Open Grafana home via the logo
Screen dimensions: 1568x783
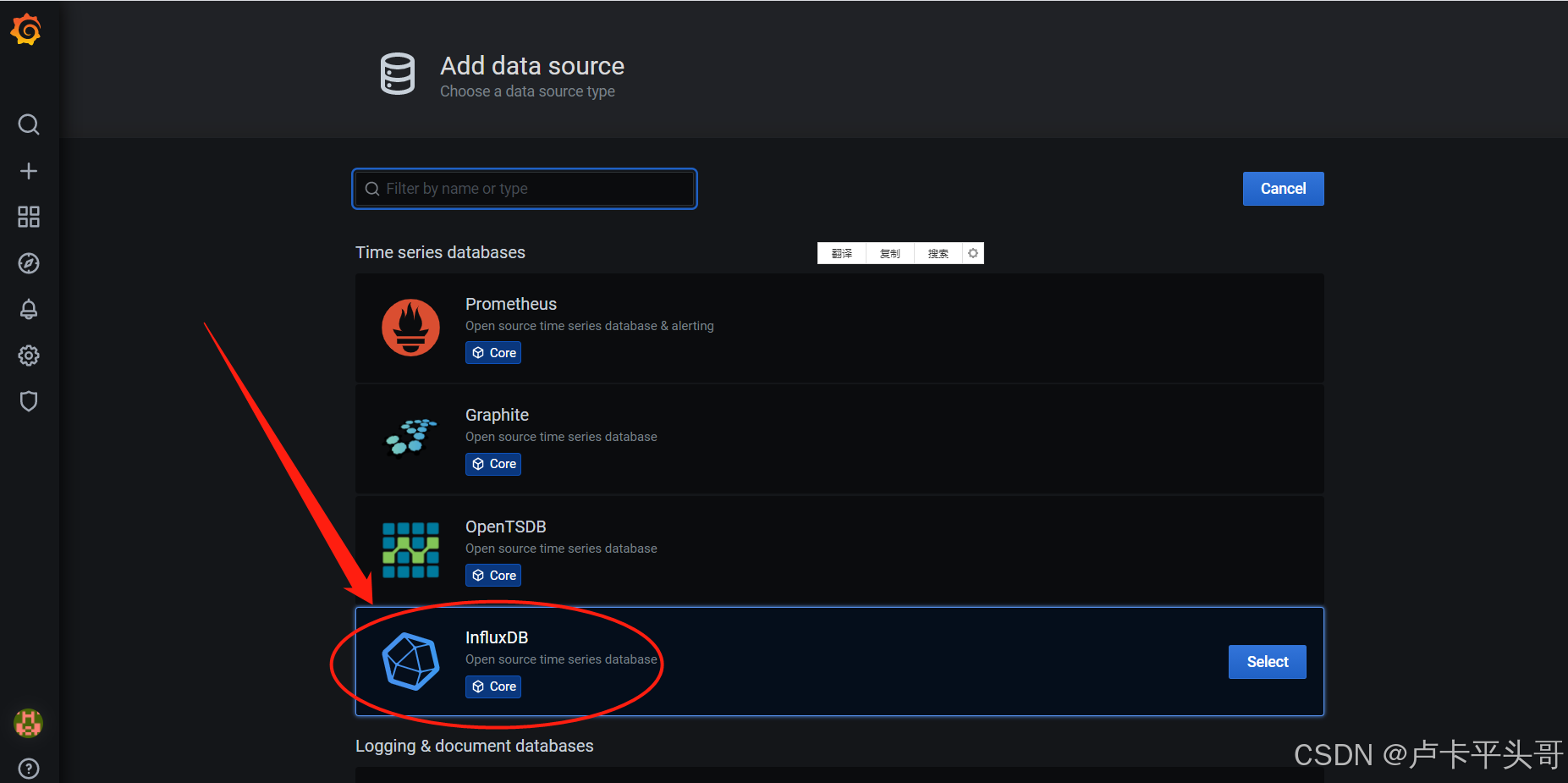[x=26, y=30]
